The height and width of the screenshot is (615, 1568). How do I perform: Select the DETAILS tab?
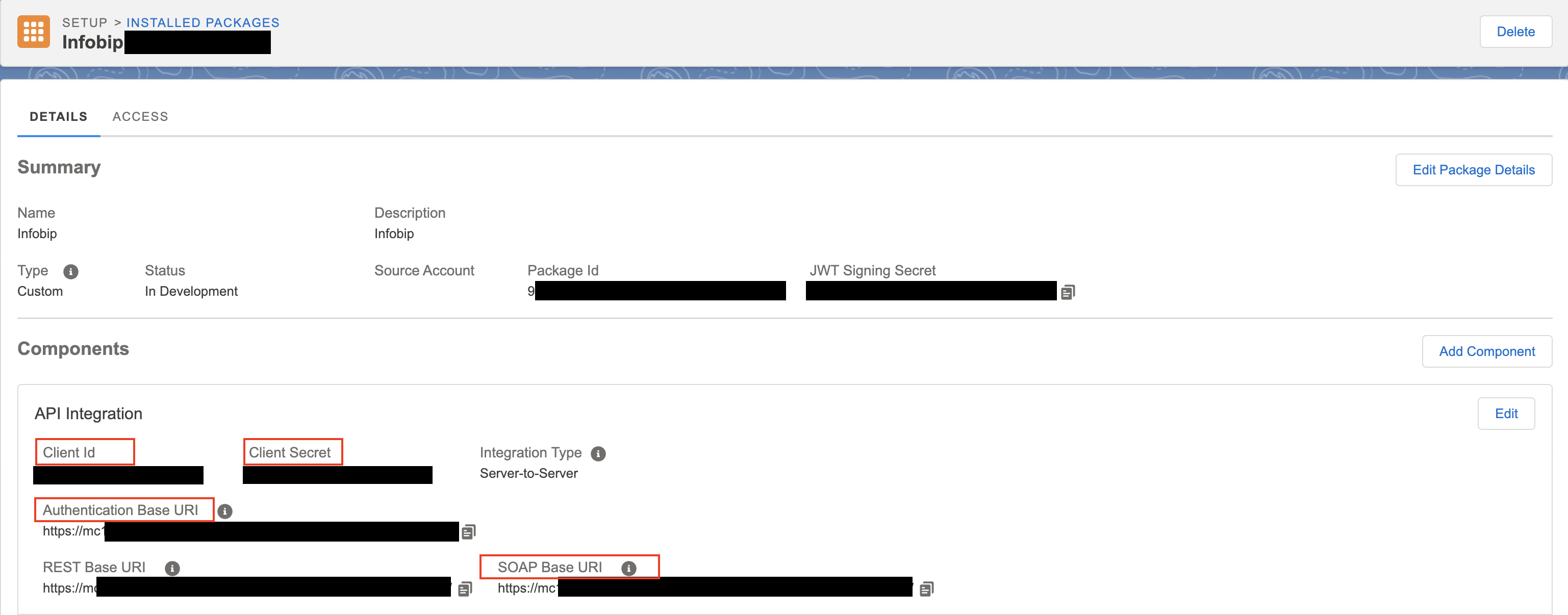tap(59, 116)
